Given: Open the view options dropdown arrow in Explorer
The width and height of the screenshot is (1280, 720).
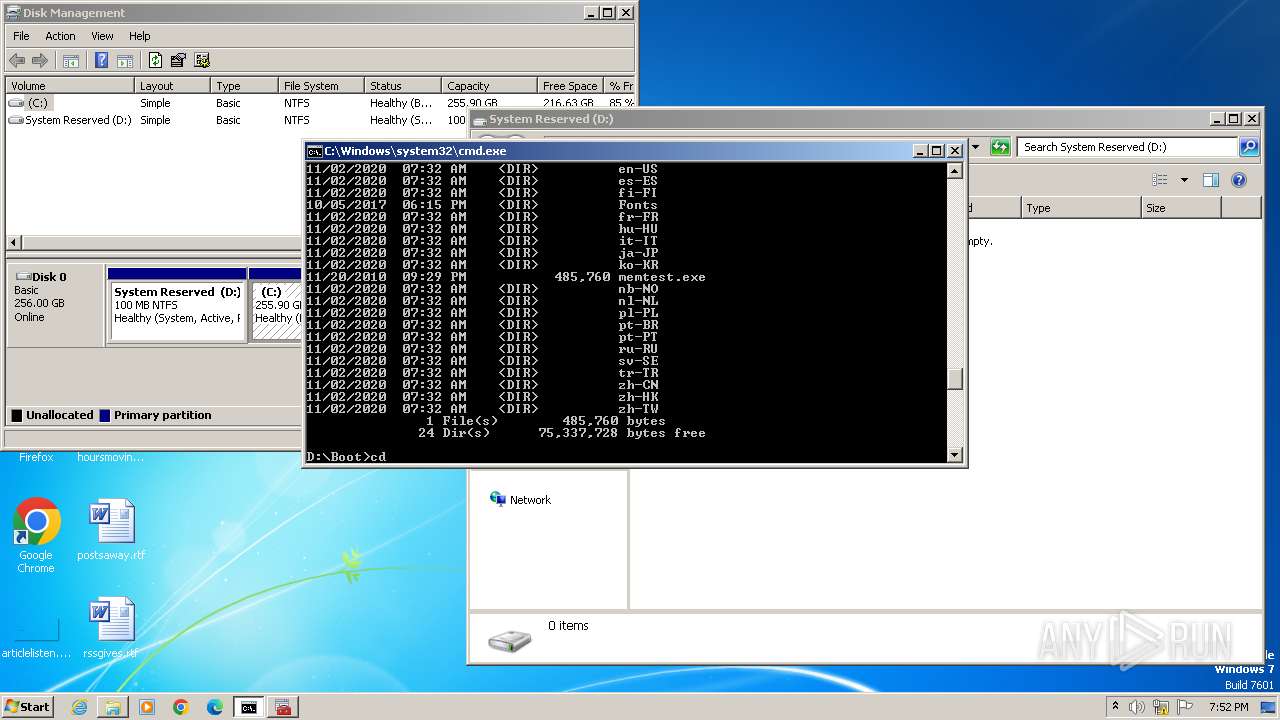Looking at the screenshot, I should [x=1184, y=180].
